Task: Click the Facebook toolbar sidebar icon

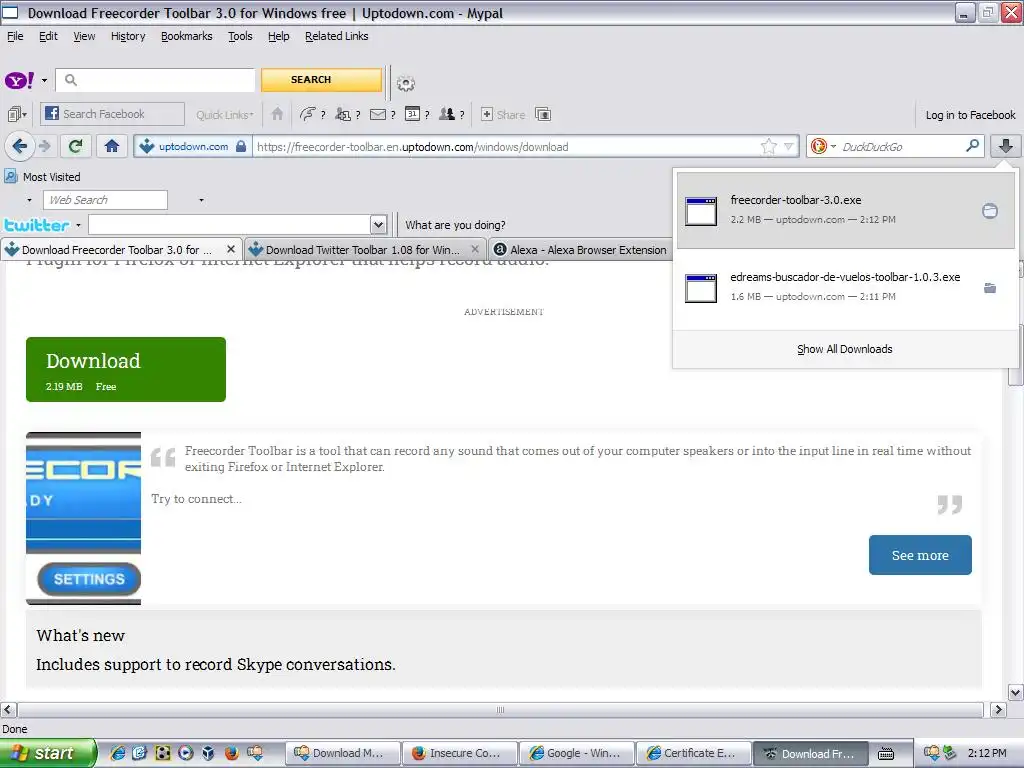Action: click(x=16, y=115)
